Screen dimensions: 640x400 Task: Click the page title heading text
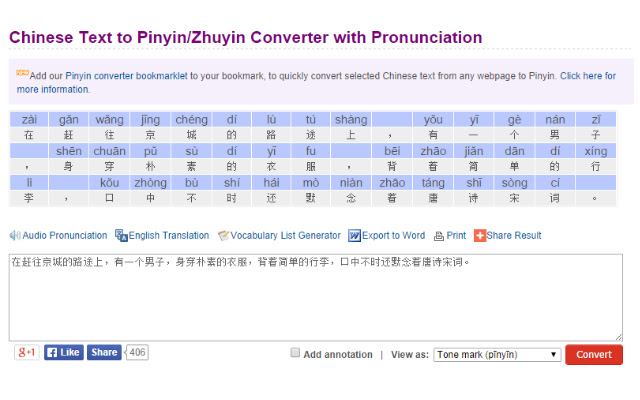(245, 37)
